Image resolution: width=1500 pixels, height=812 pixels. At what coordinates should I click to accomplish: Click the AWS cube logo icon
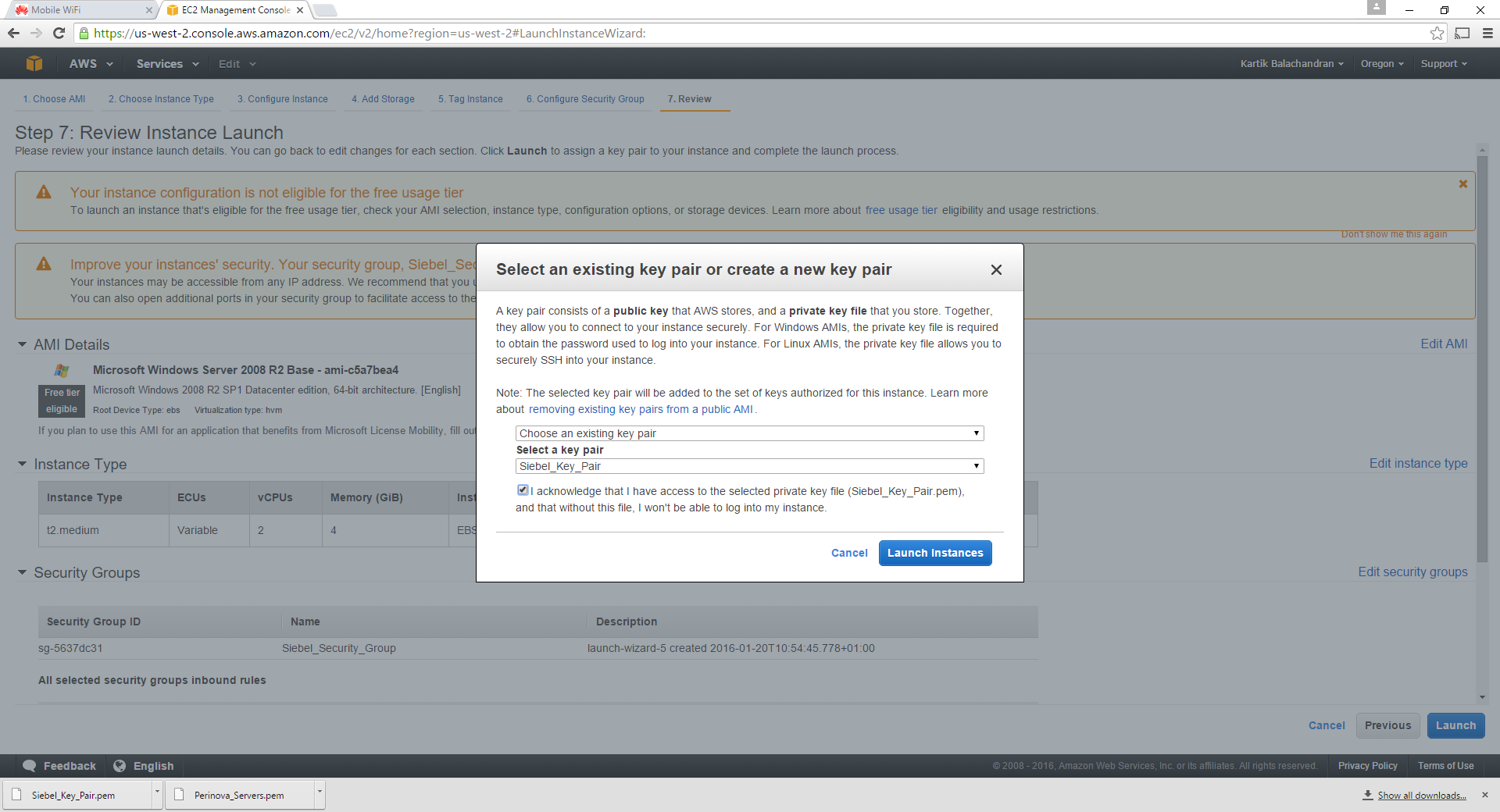pyautogui.click(x=34, y=63)
